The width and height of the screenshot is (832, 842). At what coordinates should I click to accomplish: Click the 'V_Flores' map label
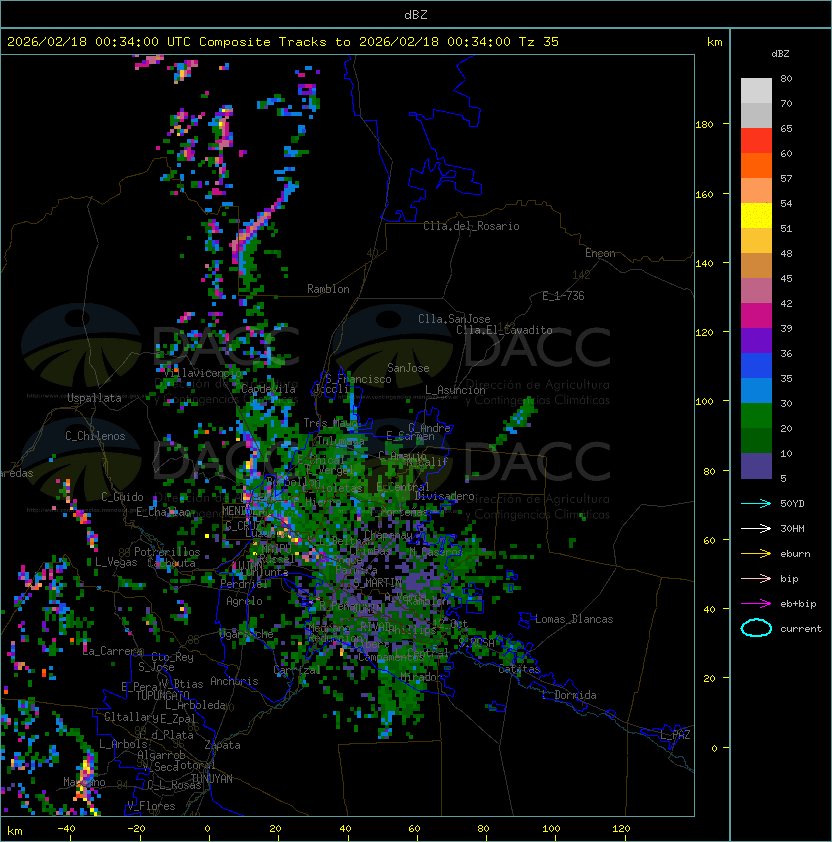tap(151, 806)
